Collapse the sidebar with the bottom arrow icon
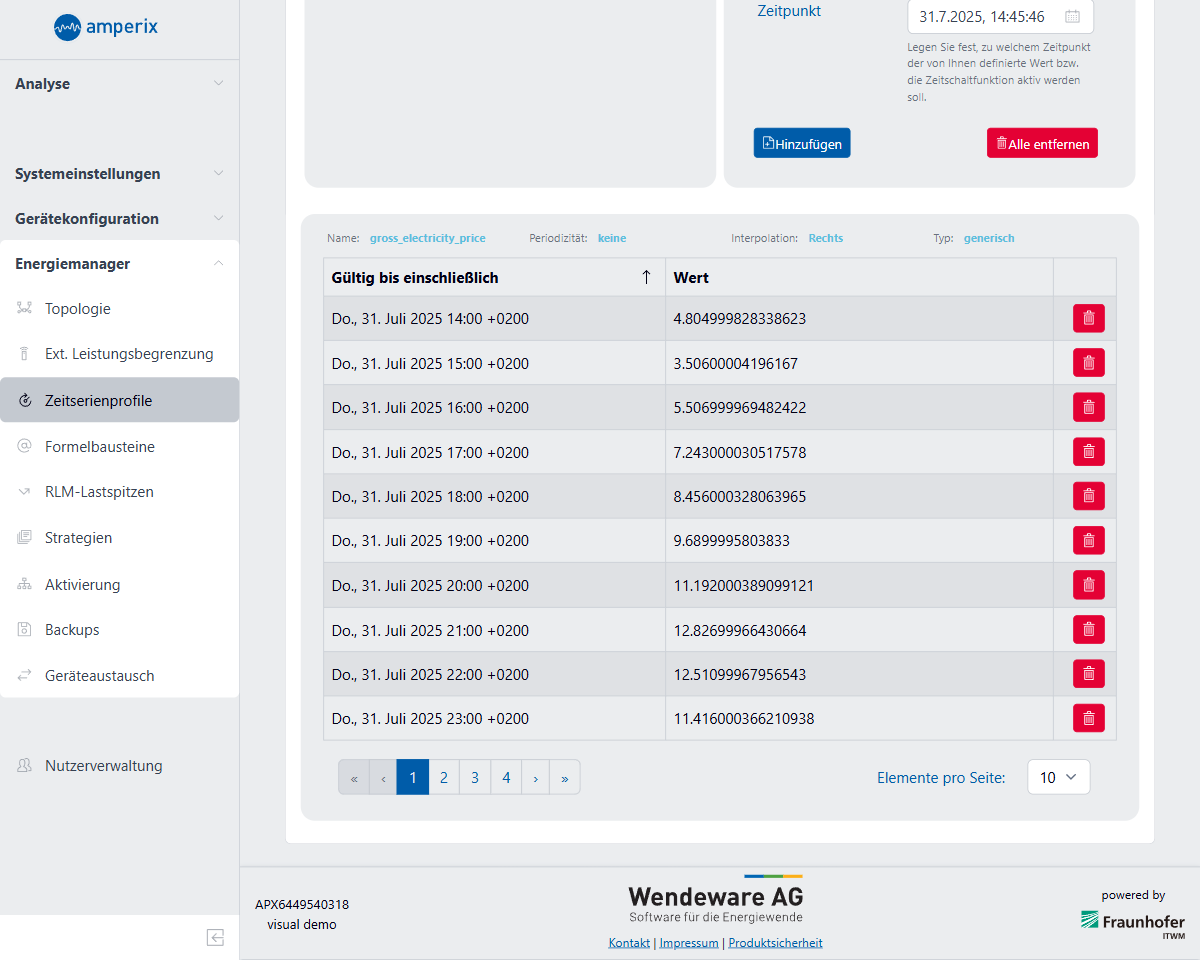The width and height of the screenshot is (1200, 960). tap(215, 937)
